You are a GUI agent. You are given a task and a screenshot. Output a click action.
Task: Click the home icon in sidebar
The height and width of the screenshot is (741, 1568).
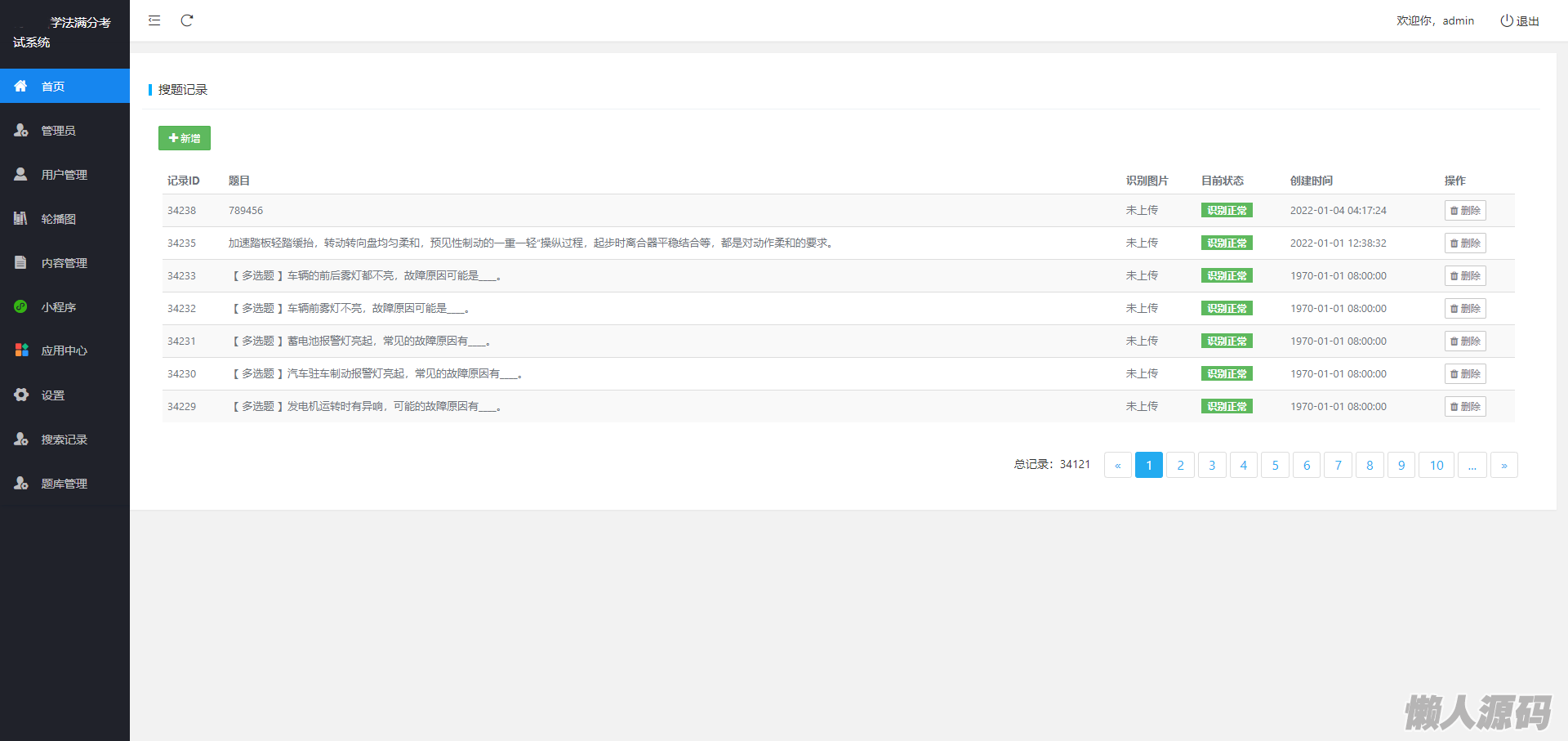[21, 86]
